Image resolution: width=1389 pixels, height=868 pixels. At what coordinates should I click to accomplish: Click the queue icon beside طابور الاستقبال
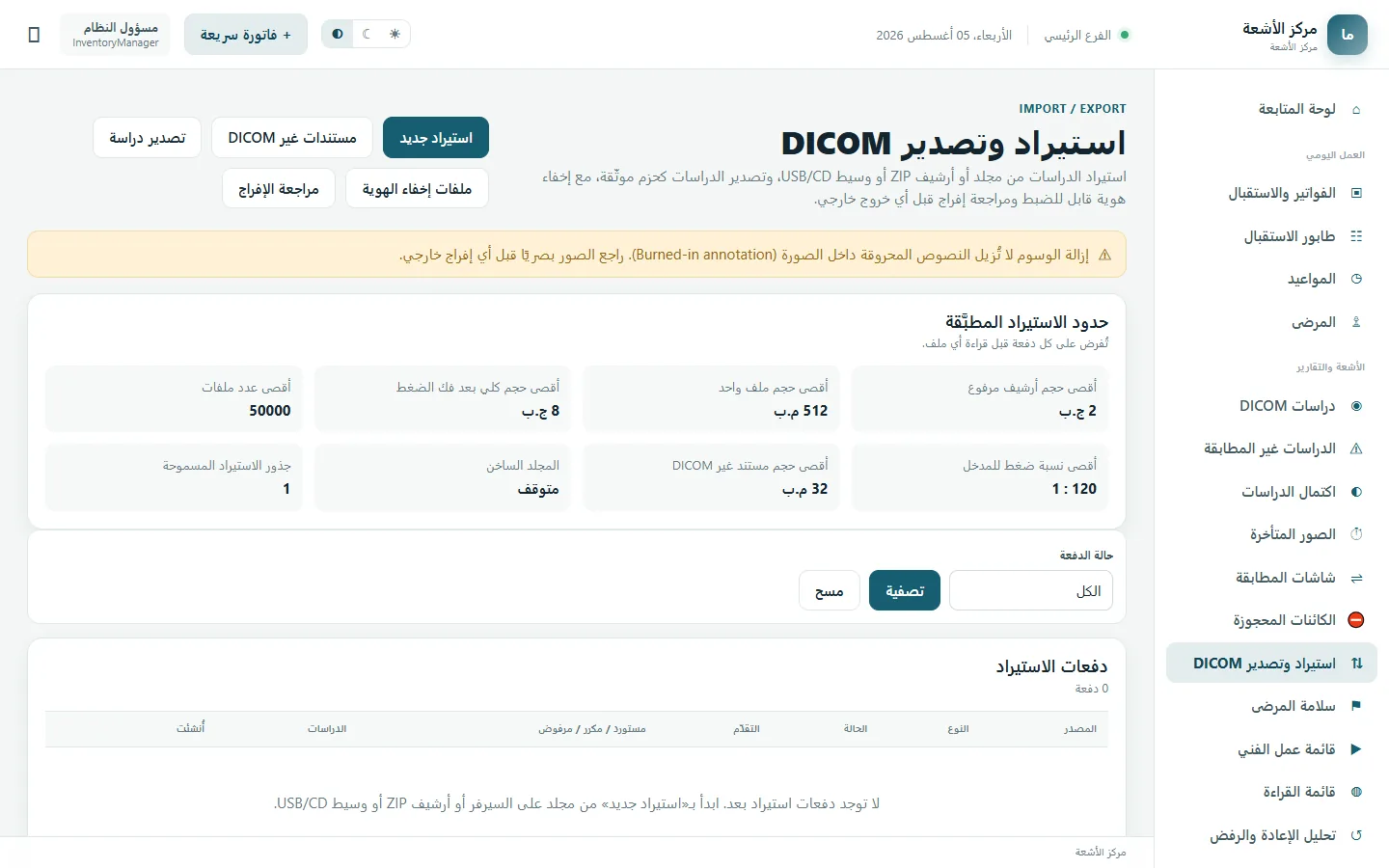1356,236
